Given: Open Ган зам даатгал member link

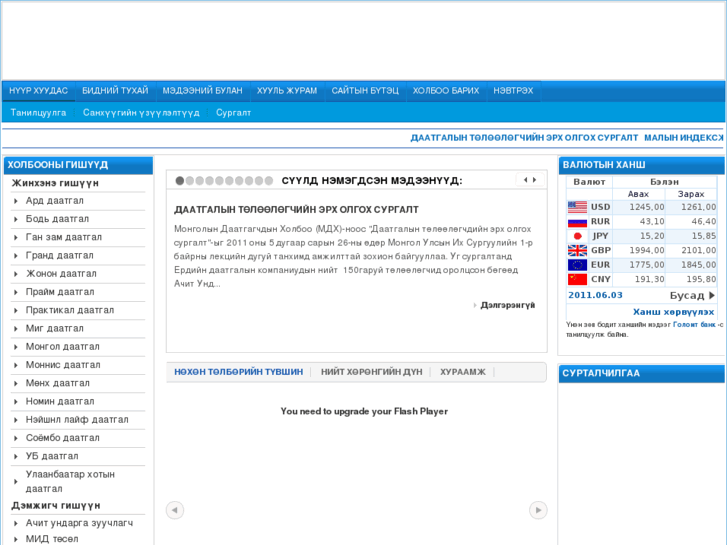Looking at the screenshot, I should [x=64, y=237].
